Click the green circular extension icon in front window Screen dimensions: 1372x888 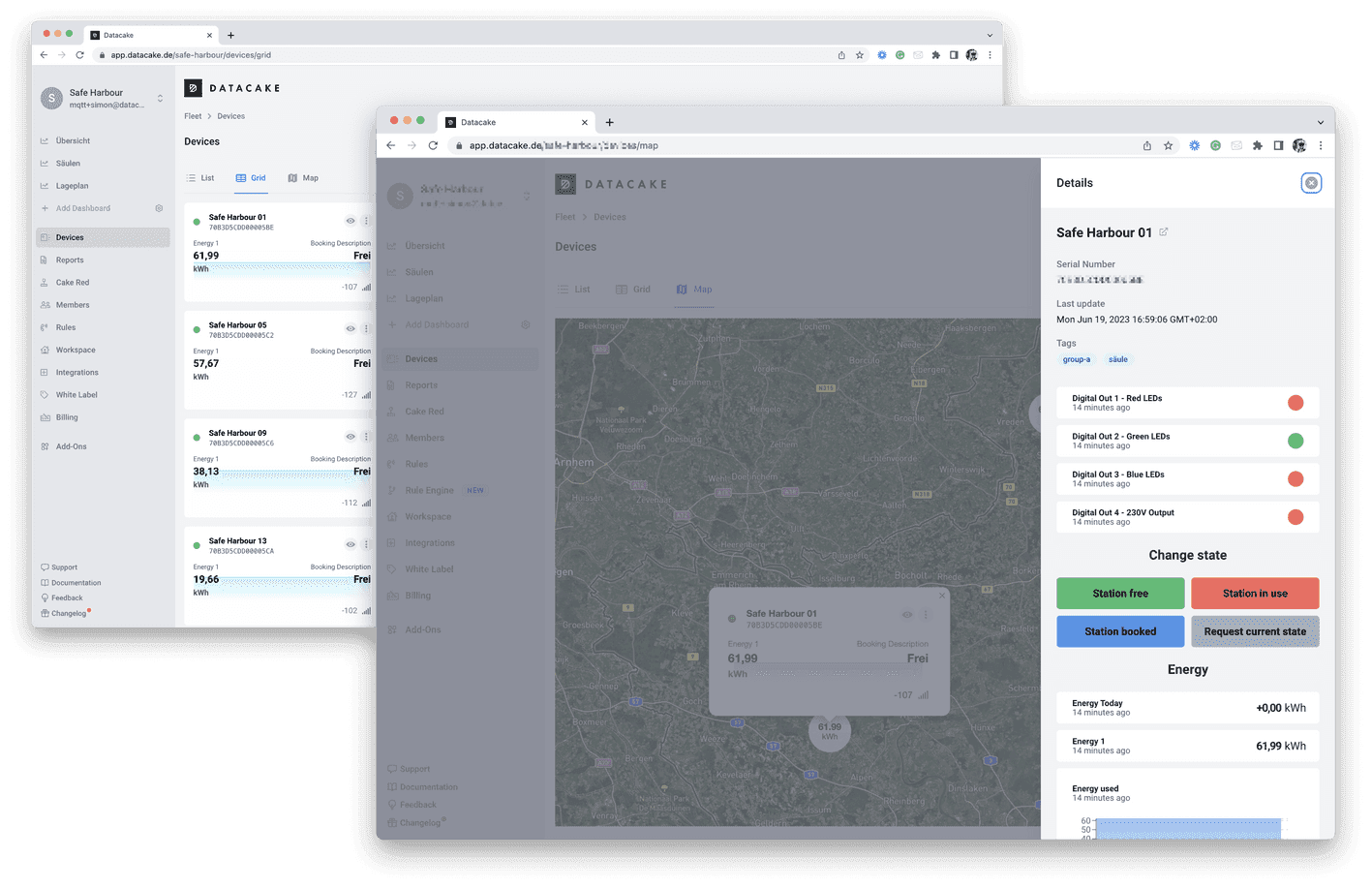click(x=1215, y=146)
